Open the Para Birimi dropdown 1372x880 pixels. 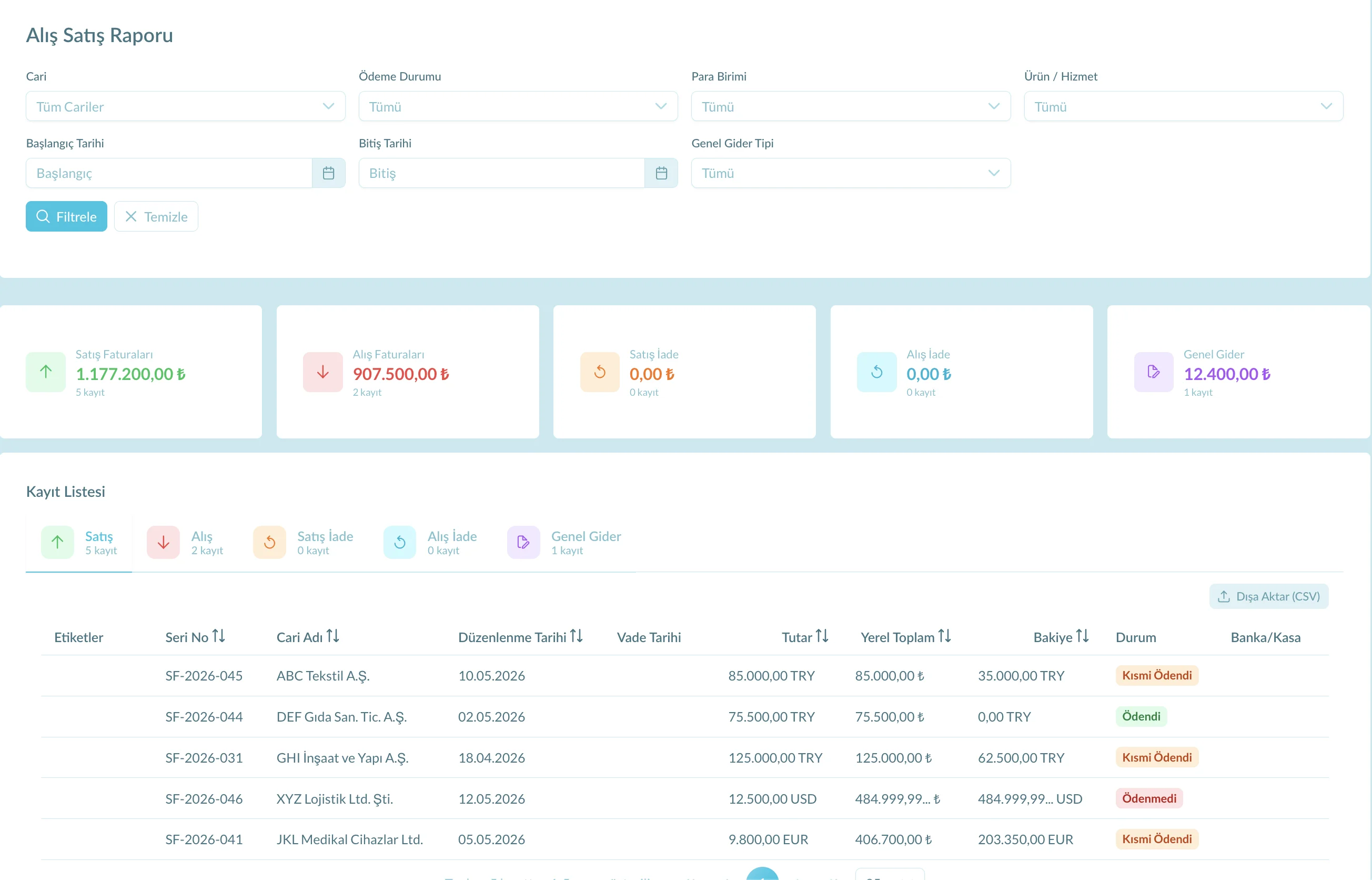(851, 106)
